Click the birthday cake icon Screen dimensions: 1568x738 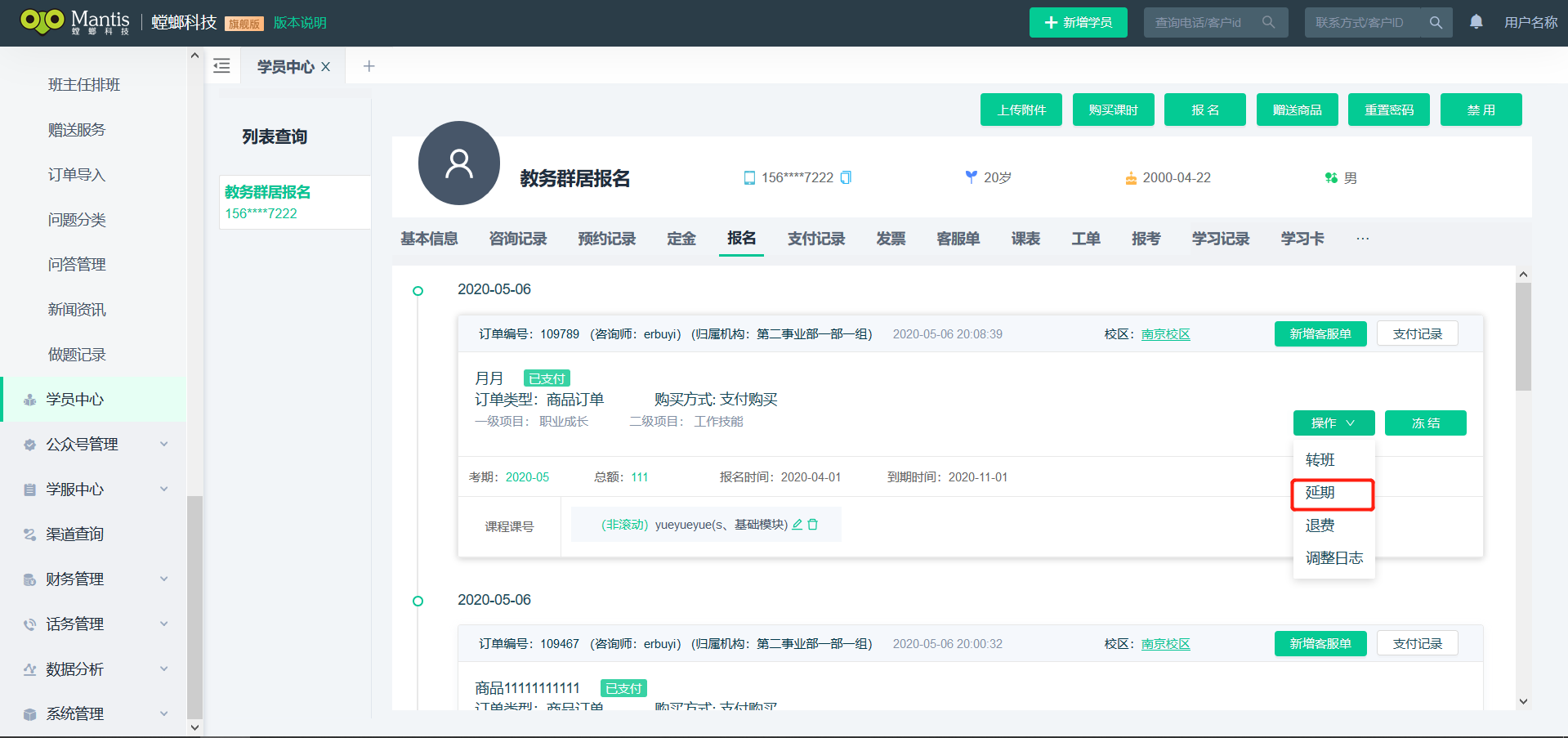point(1131,177)
